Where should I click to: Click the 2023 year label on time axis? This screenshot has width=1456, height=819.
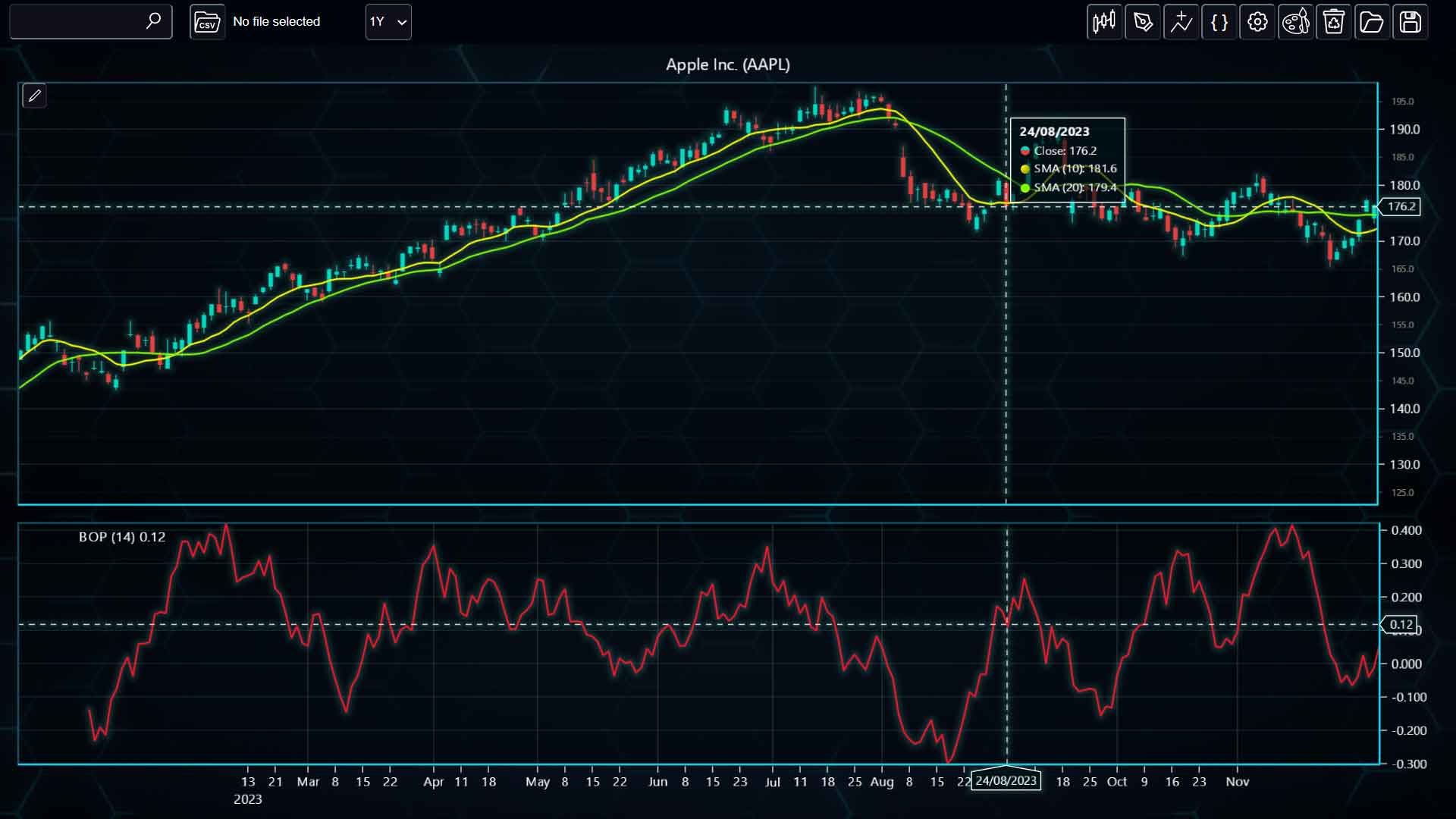point(248,799)
